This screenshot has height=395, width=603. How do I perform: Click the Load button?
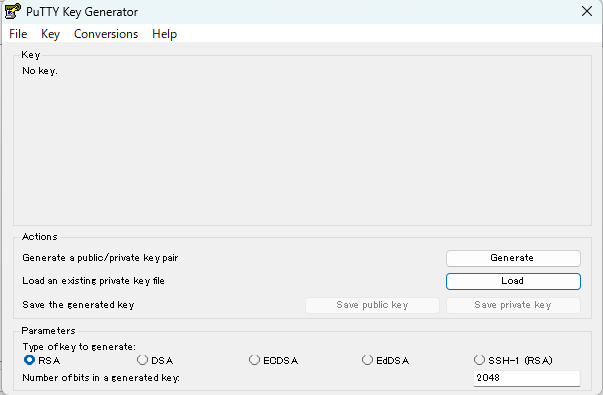click(513, 281)
